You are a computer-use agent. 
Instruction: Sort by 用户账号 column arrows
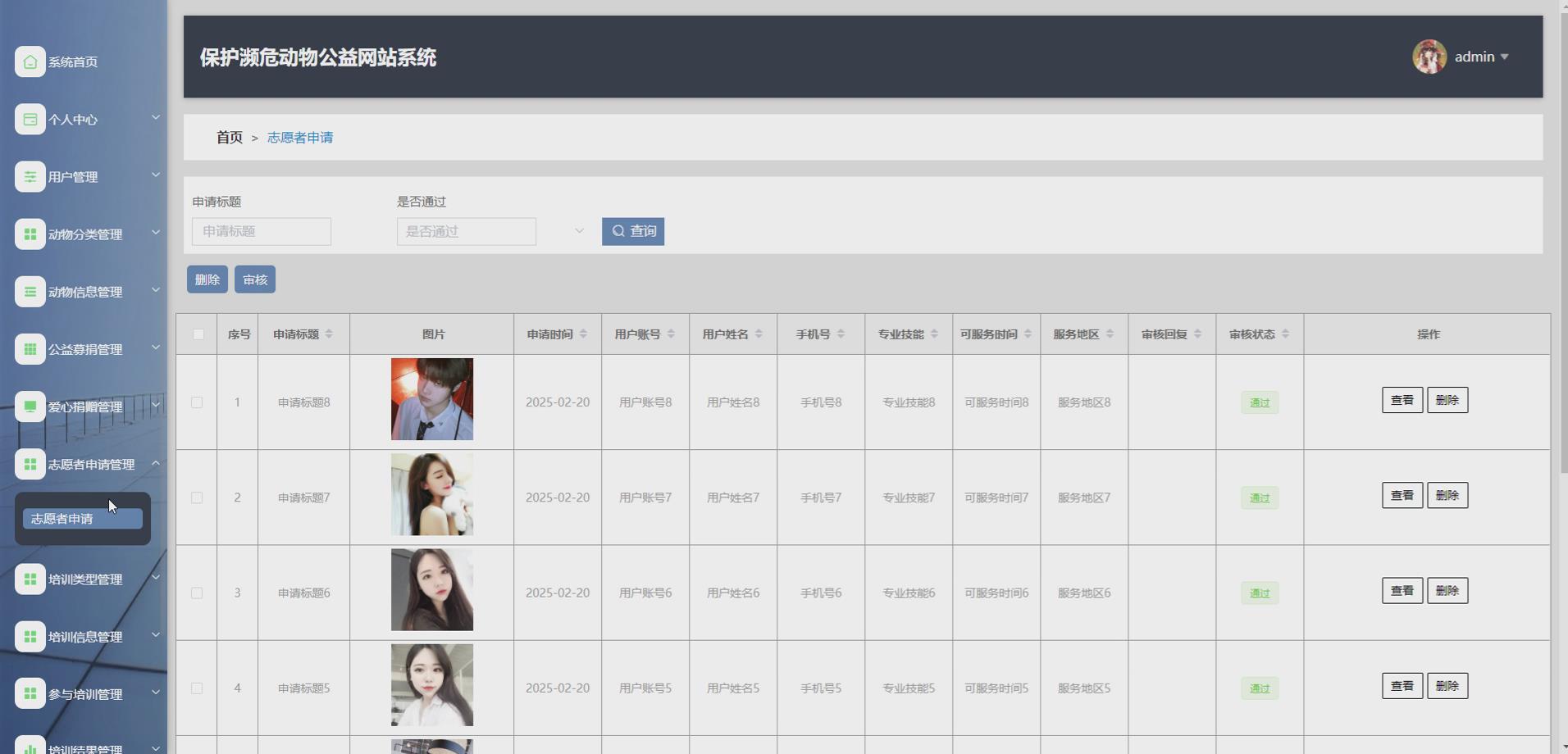pyautogui.click(x=671, y=334)
